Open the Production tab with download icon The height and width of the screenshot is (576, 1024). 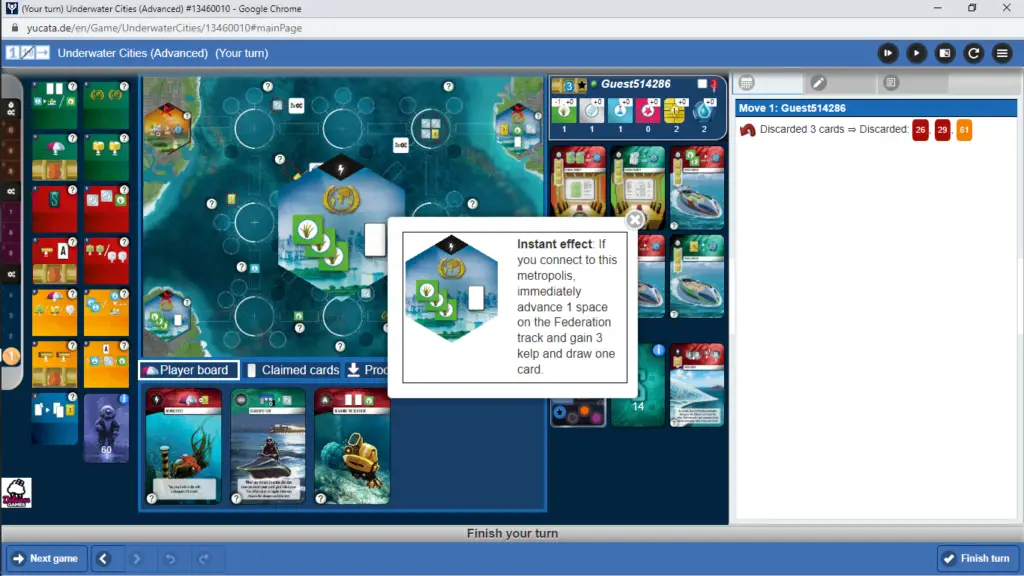(367, 370)
